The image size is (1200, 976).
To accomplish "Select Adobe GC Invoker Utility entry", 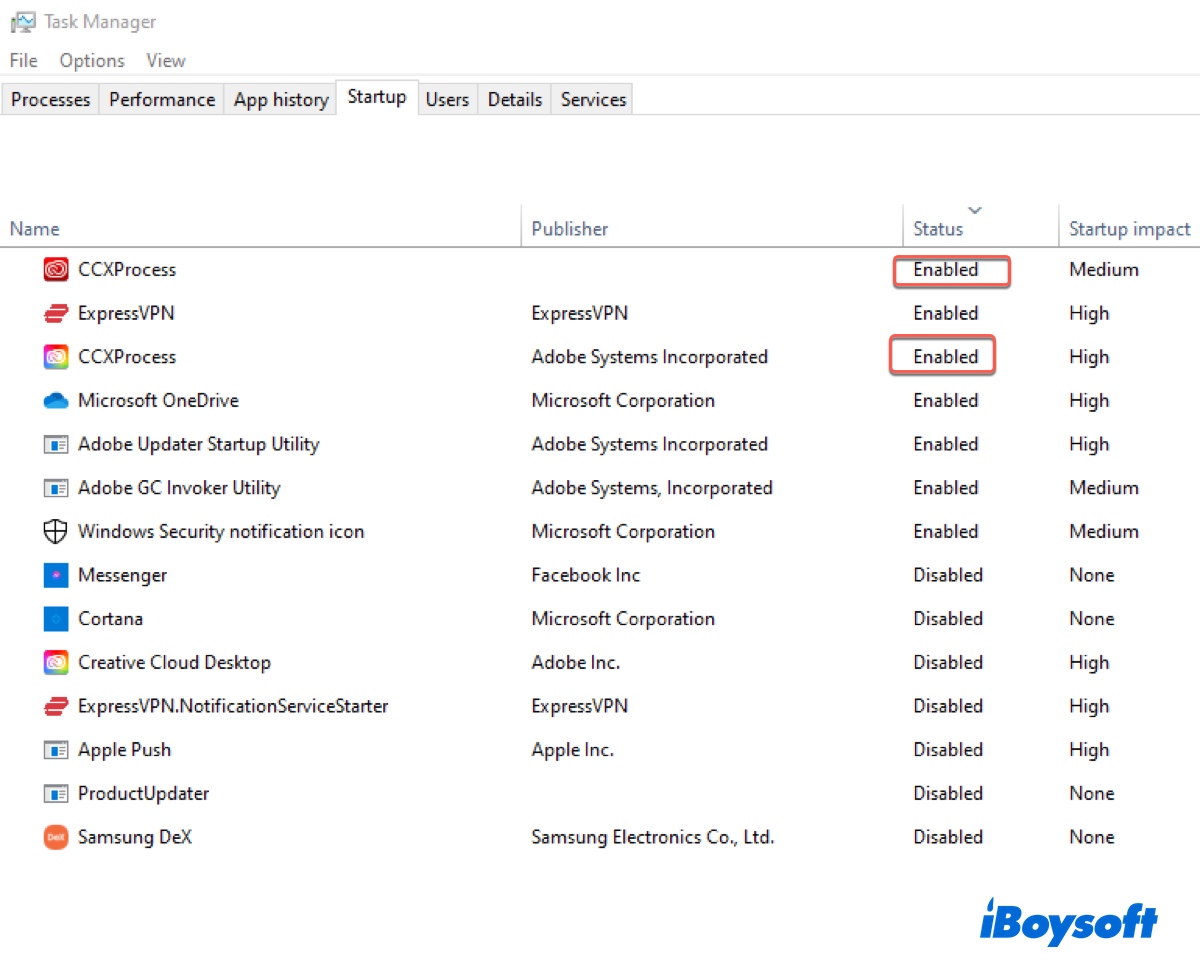I will point(179,488).
